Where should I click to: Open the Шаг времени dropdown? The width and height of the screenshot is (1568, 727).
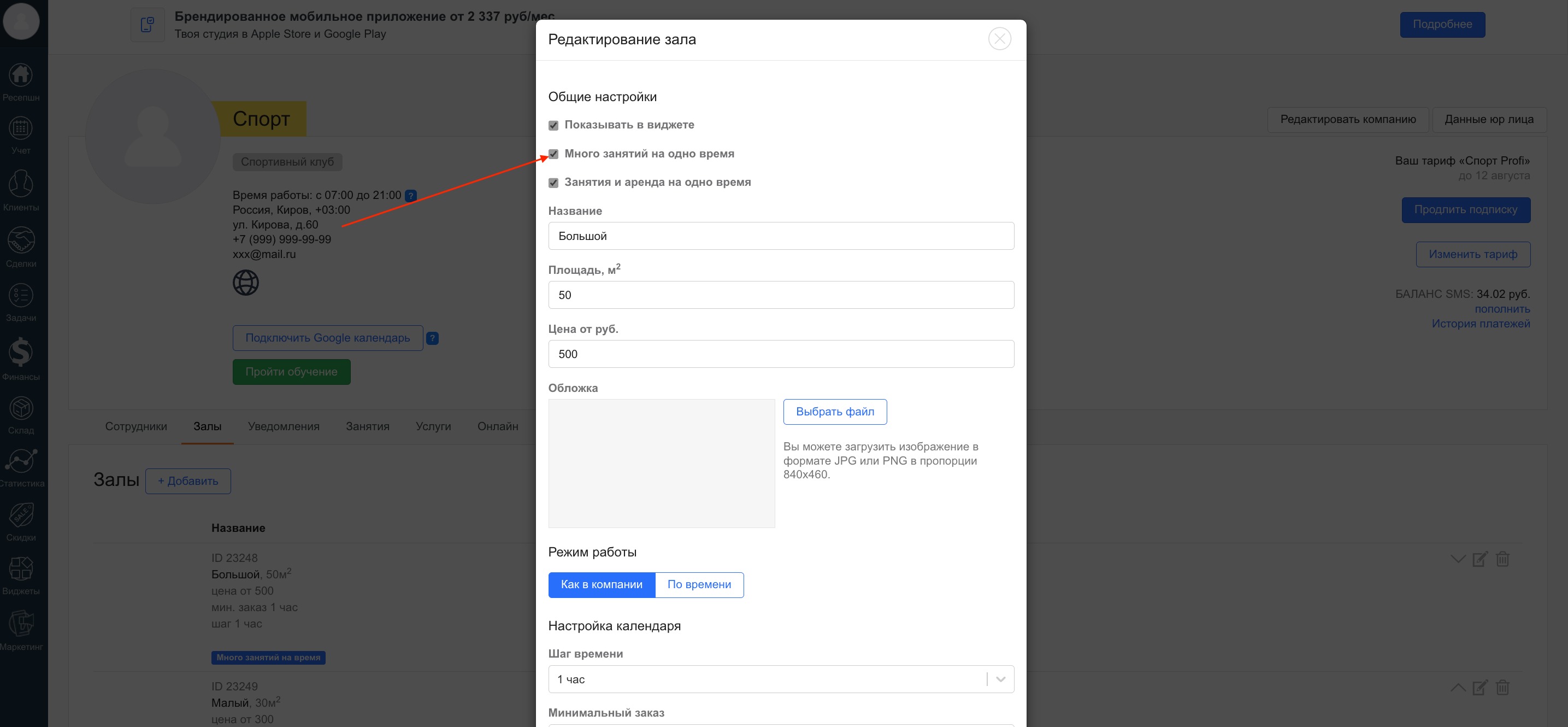pyautogui.click(x=780, y=679)
